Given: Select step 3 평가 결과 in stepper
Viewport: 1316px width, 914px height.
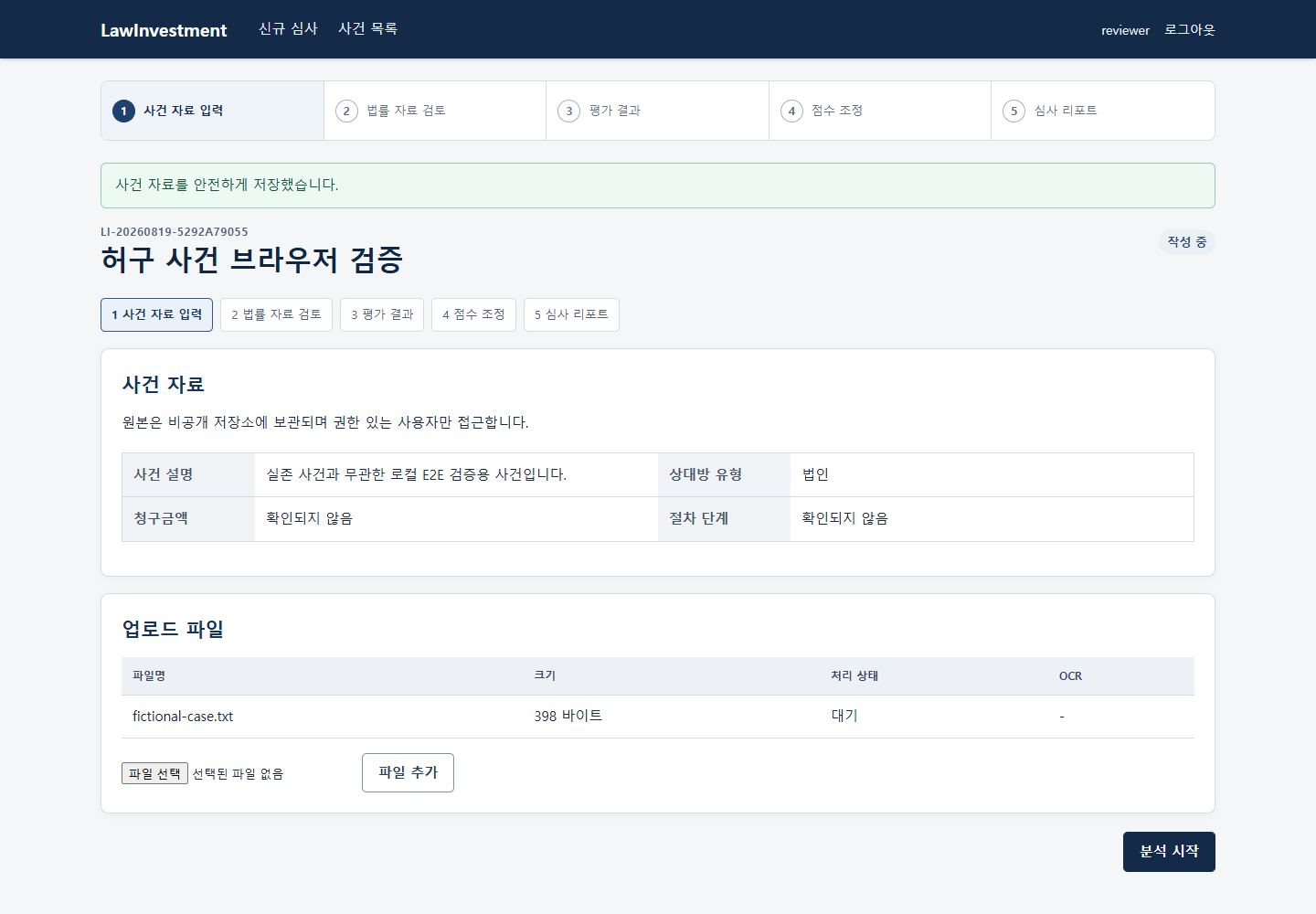Looking at the screenshot, I should (657, 111).
